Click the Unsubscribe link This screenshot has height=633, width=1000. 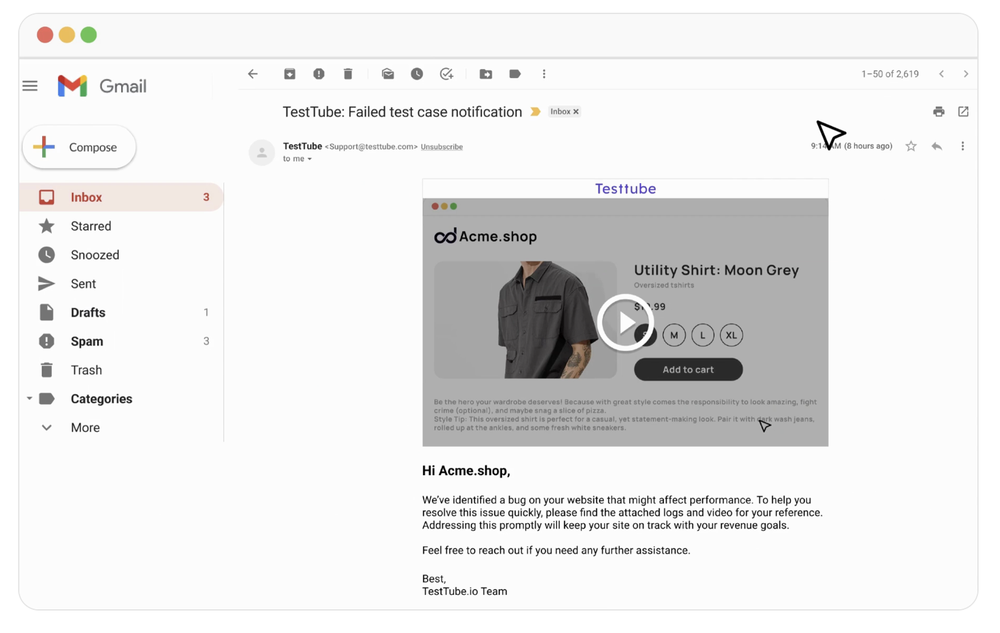click(441, 147)
